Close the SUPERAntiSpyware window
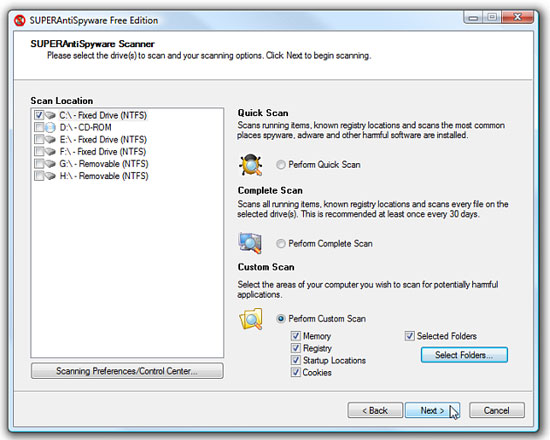Screen dimensions: 550x440 [x=518, y=17]
